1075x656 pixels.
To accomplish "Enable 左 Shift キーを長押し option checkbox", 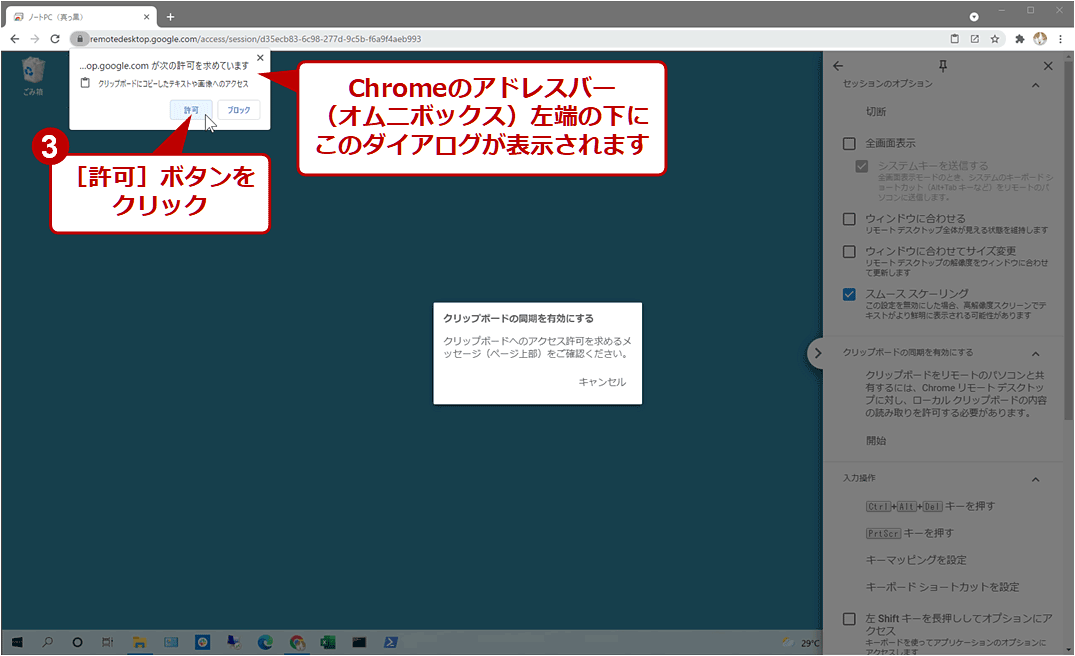I will [849, 619].
